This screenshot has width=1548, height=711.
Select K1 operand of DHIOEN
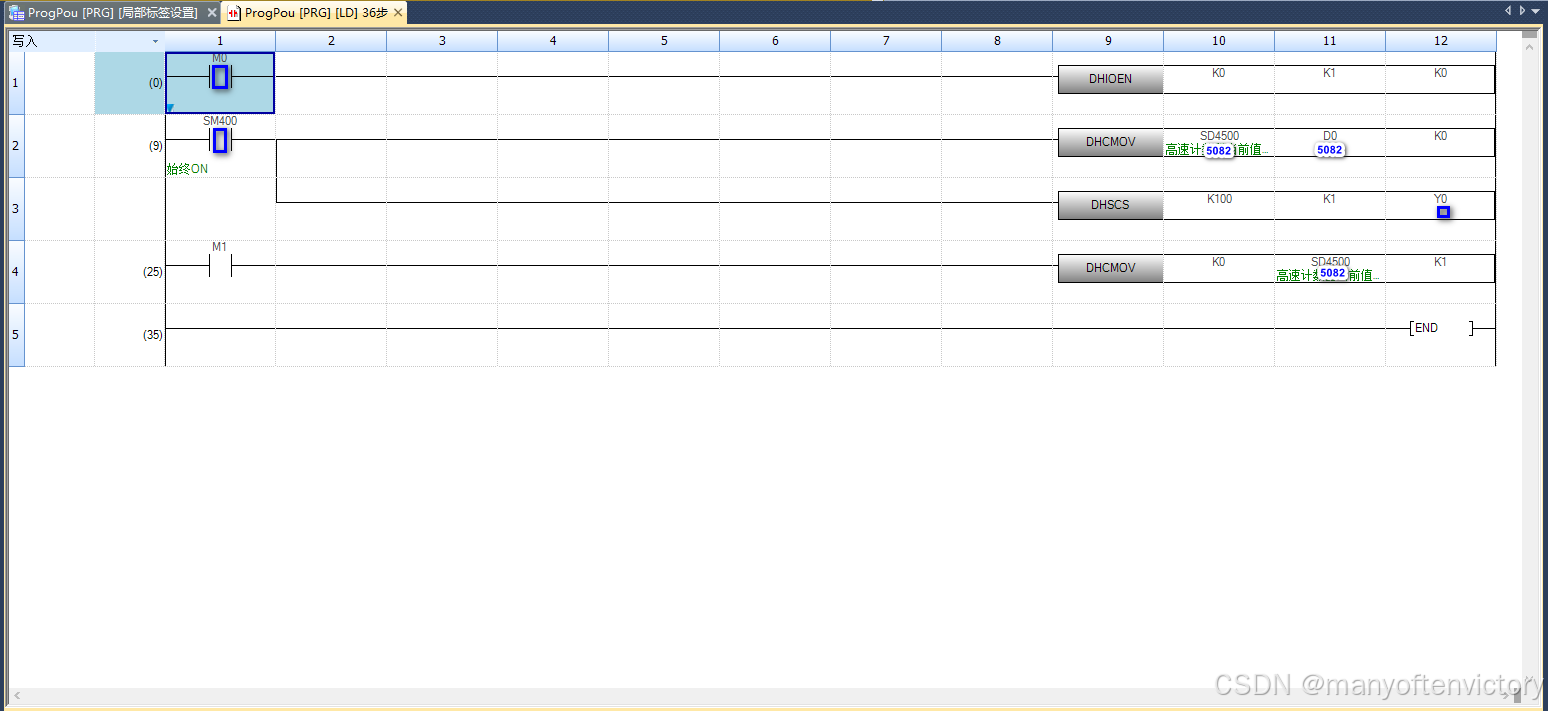click(x=1330, y=73)
